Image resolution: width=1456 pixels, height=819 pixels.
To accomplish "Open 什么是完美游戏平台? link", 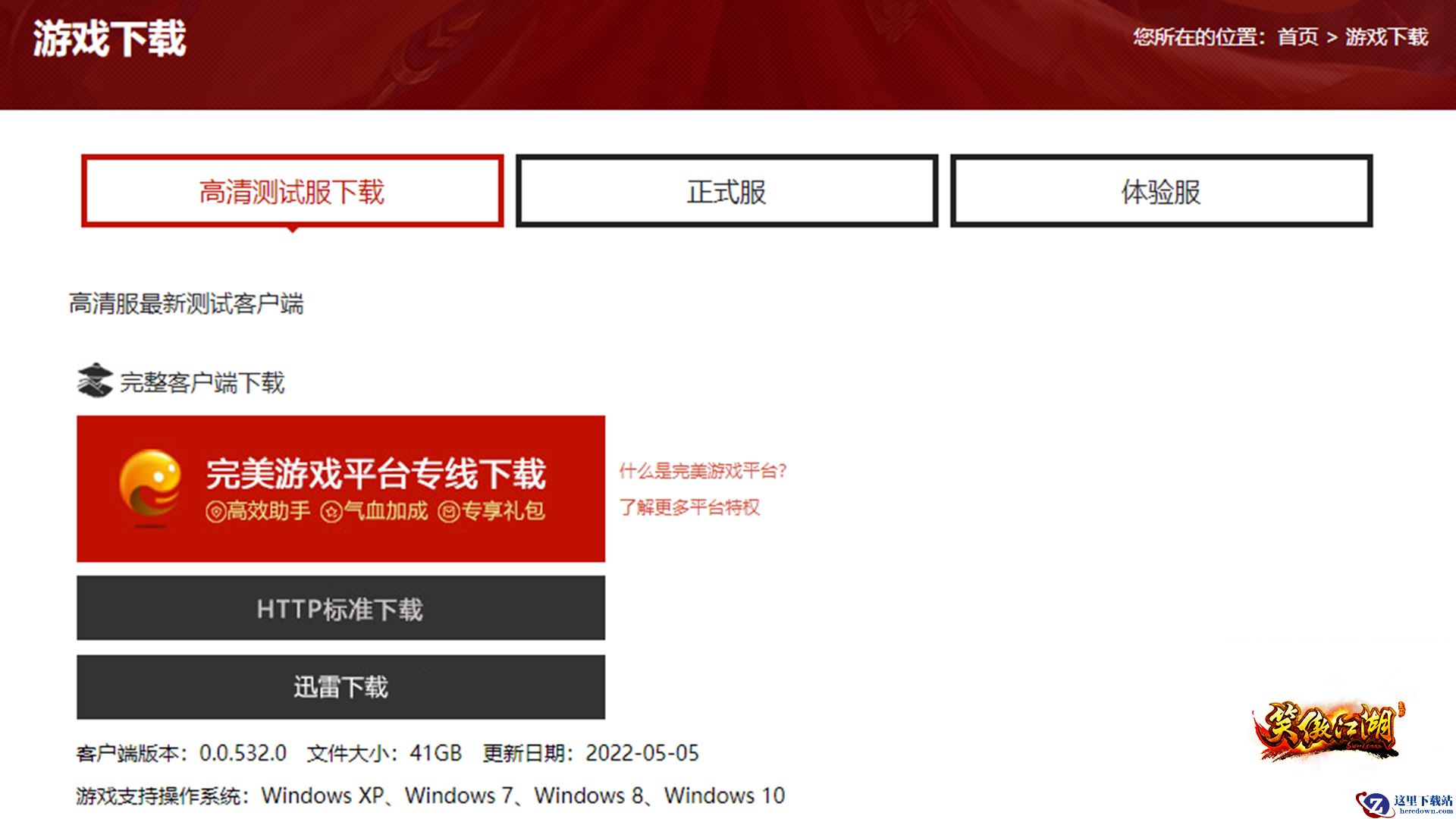I will coord(702,471).
